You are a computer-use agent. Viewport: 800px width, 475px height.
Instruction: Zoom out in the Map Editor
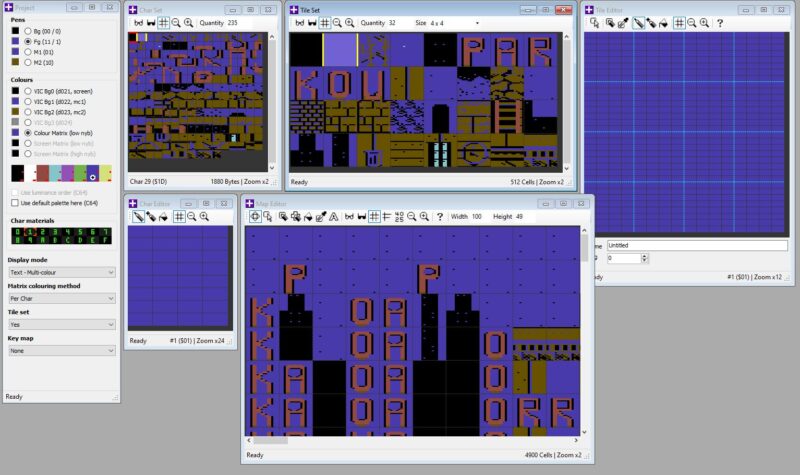[x=412, y=217]
